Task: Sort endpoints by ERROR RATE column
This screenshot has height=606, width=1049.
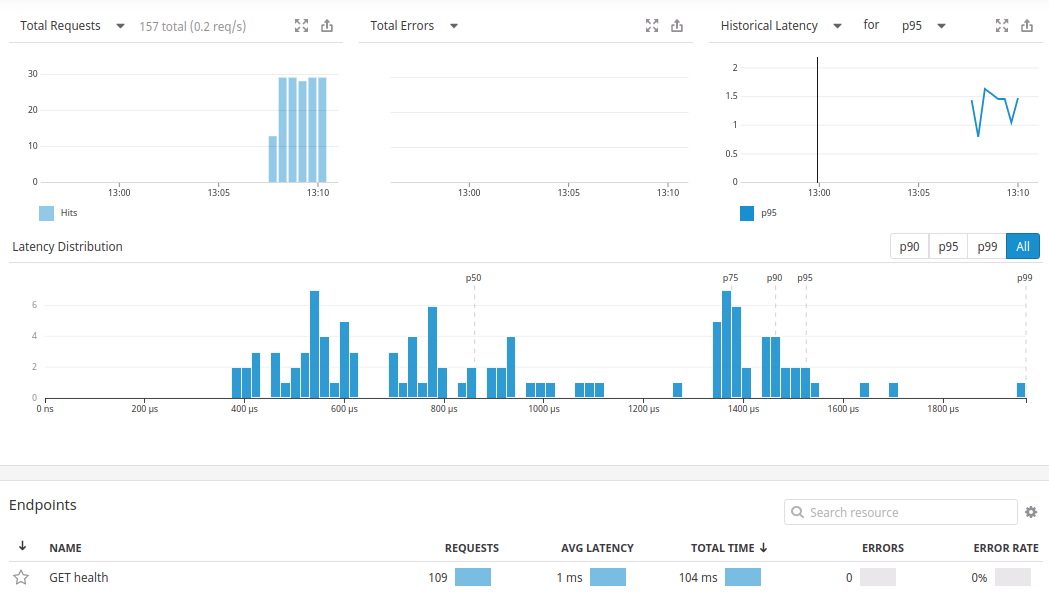Action: point(1006,548)
